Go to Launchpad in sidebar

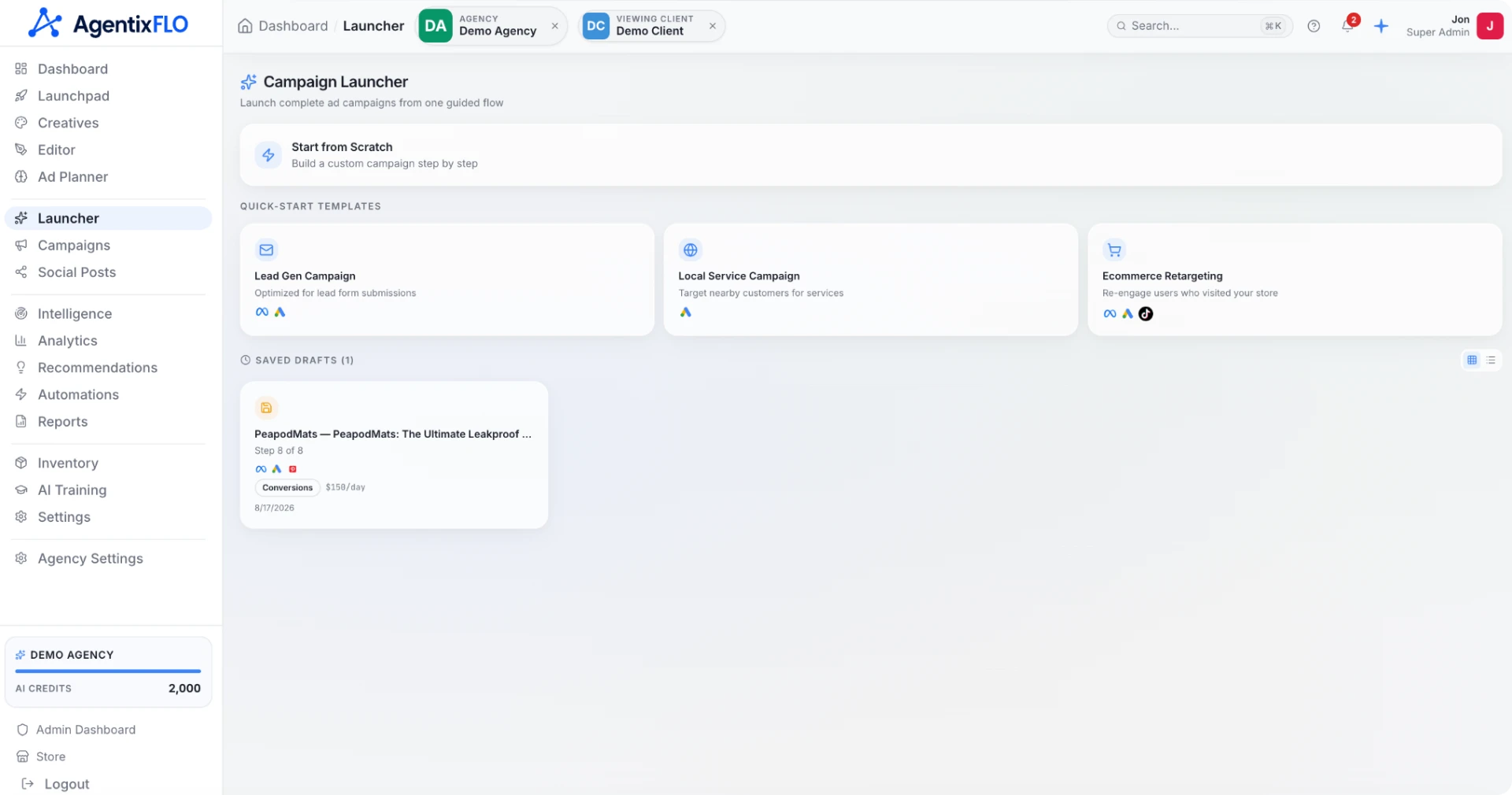tap(109, 96)
